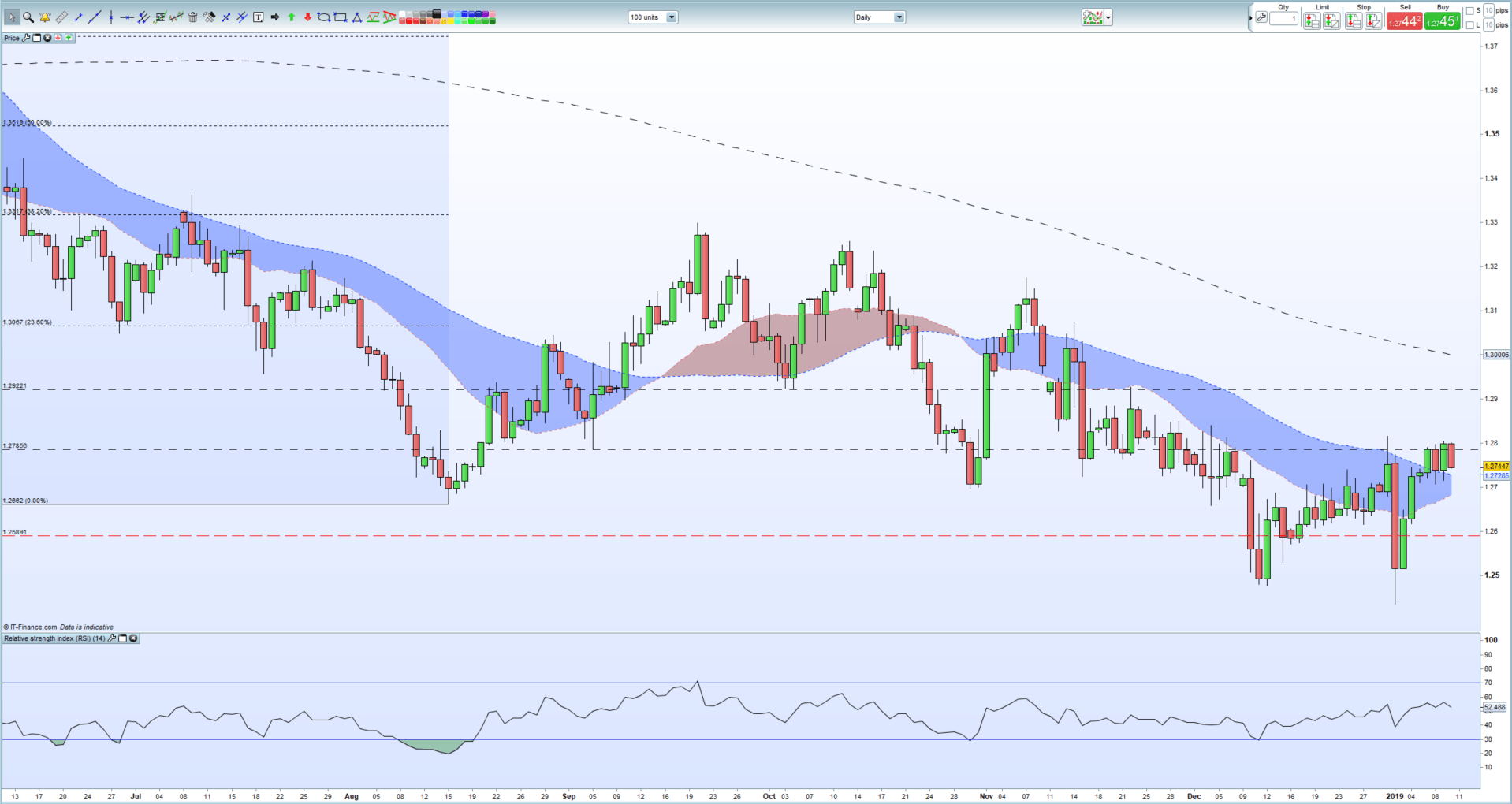Expand the chart style dropdown arrow
The image size is (1512, 804).
point(1108,17)
